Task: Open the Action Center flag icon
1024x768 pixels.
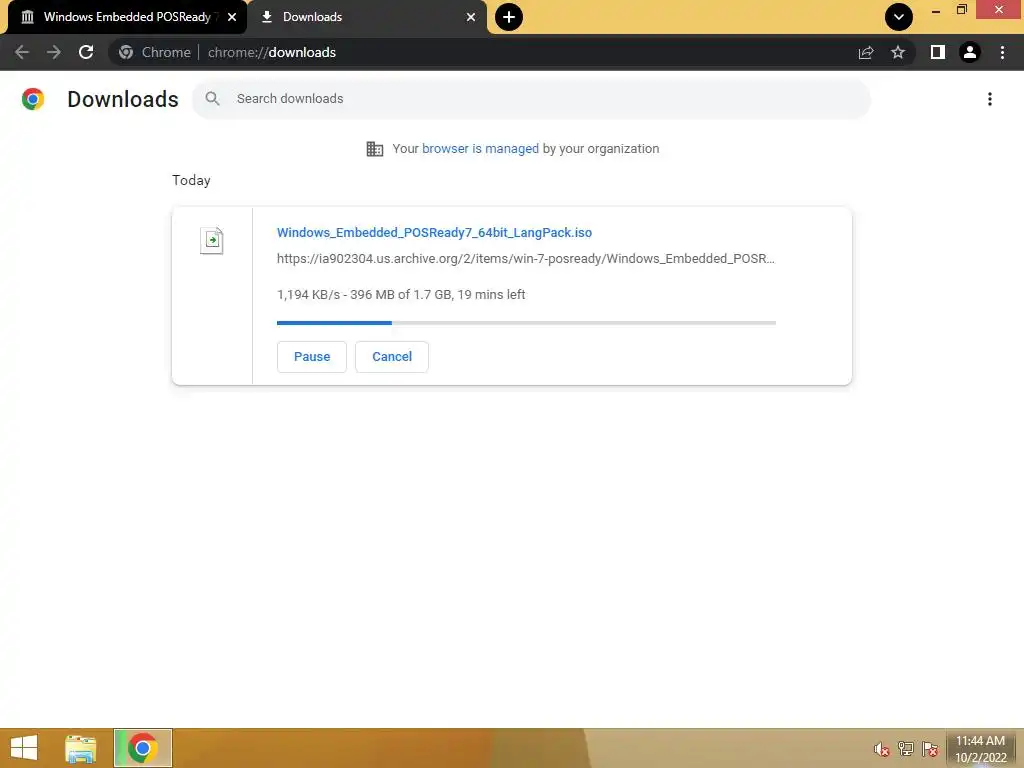Action: 930,749
